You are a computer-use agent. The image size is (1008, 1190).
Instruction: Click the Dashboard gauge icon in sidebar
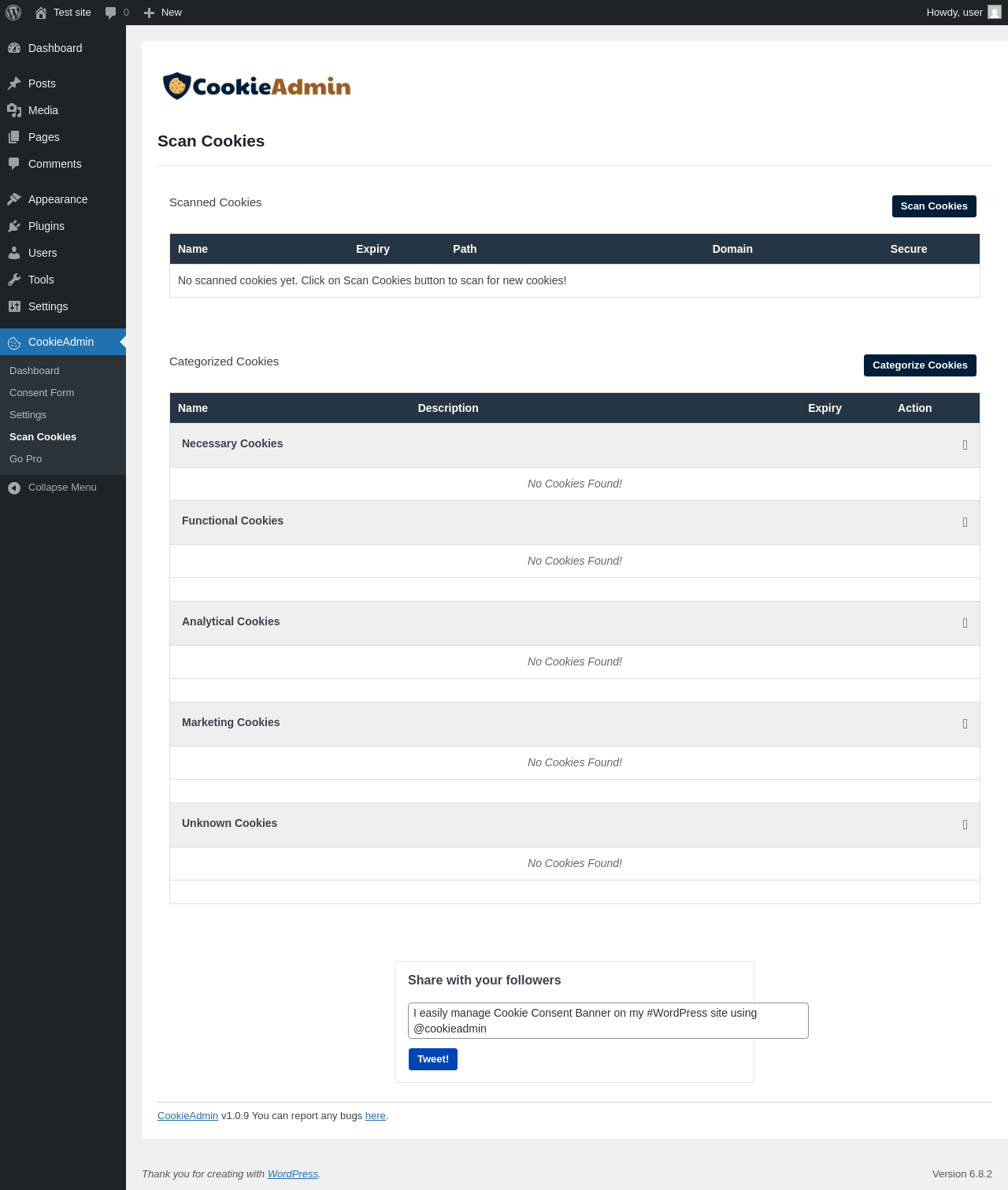[14, 48]
